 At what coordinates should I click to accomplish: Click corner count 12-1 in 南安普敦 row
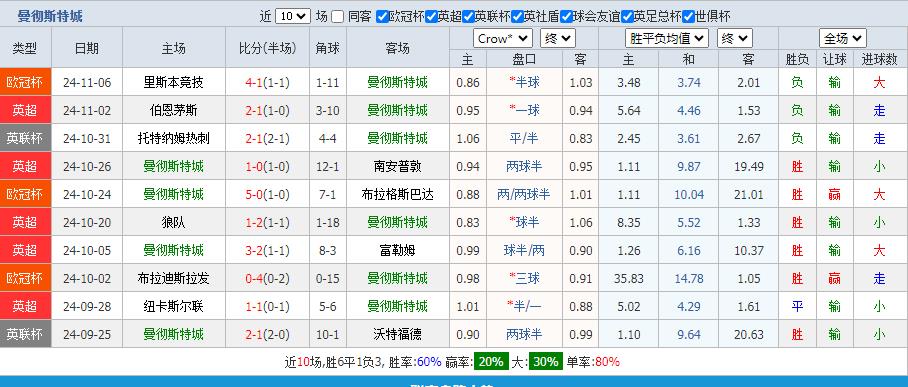[x=328, y=166]
